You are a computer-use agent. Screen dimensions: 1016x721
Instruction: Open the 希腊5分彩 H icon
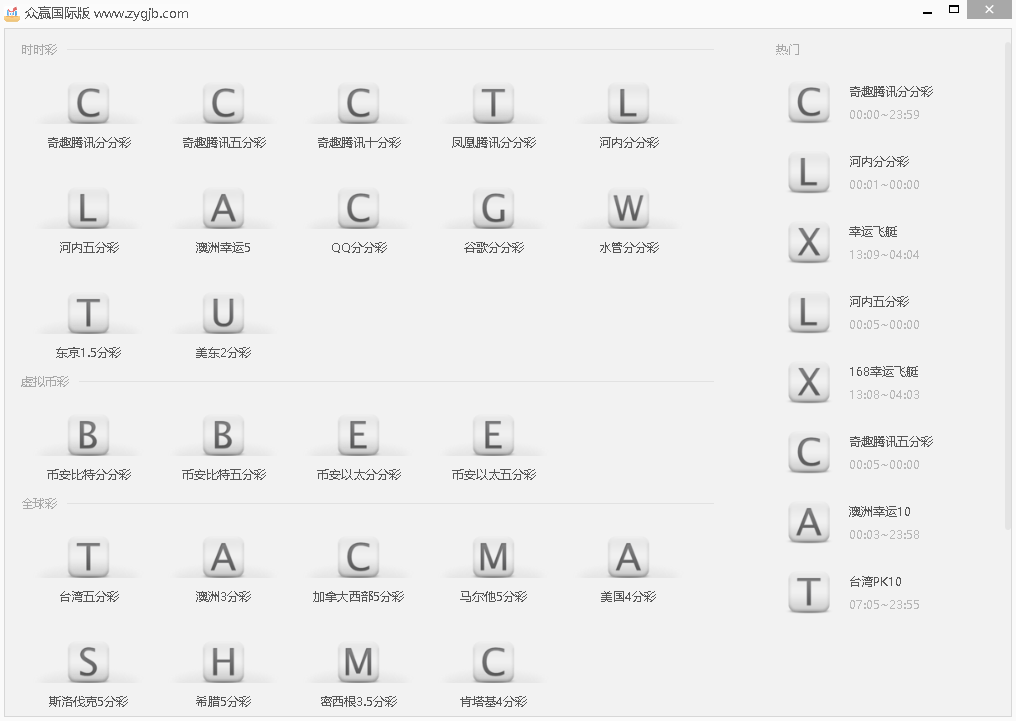pyautogui.click(x=224, y=663)
